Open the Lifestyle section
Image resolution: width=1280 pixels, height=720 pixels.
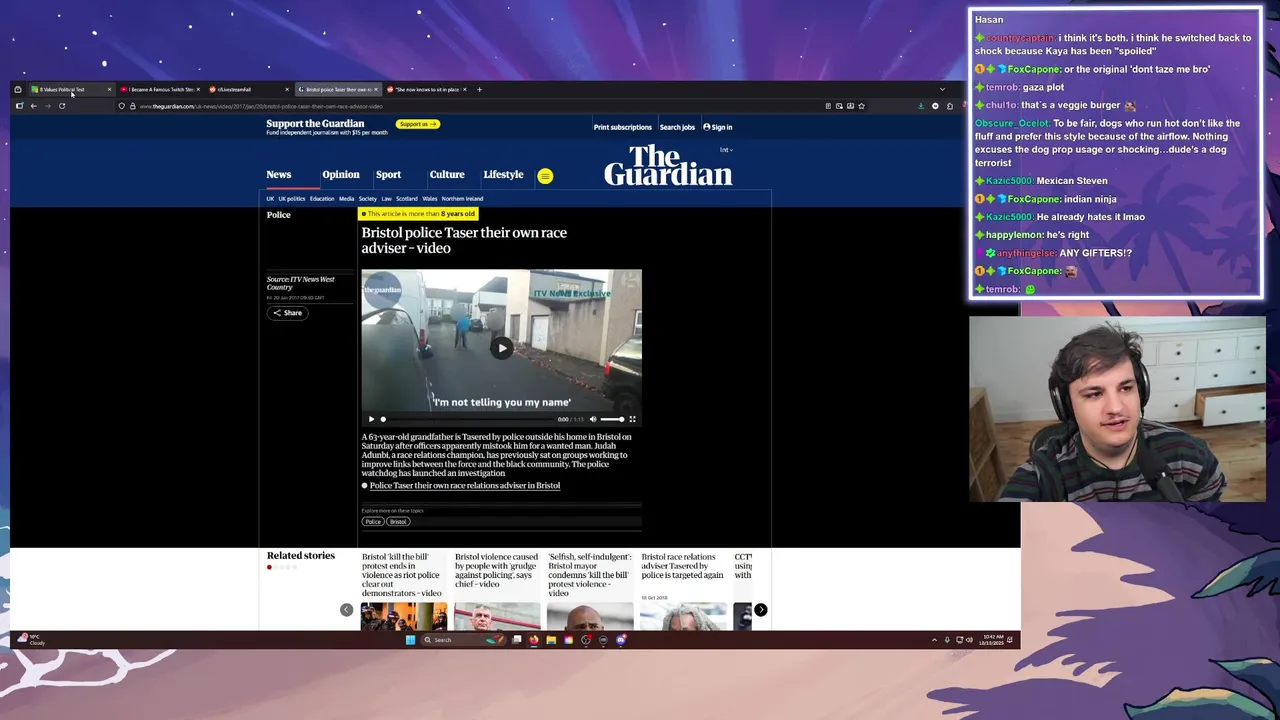(x=503, y=175)
